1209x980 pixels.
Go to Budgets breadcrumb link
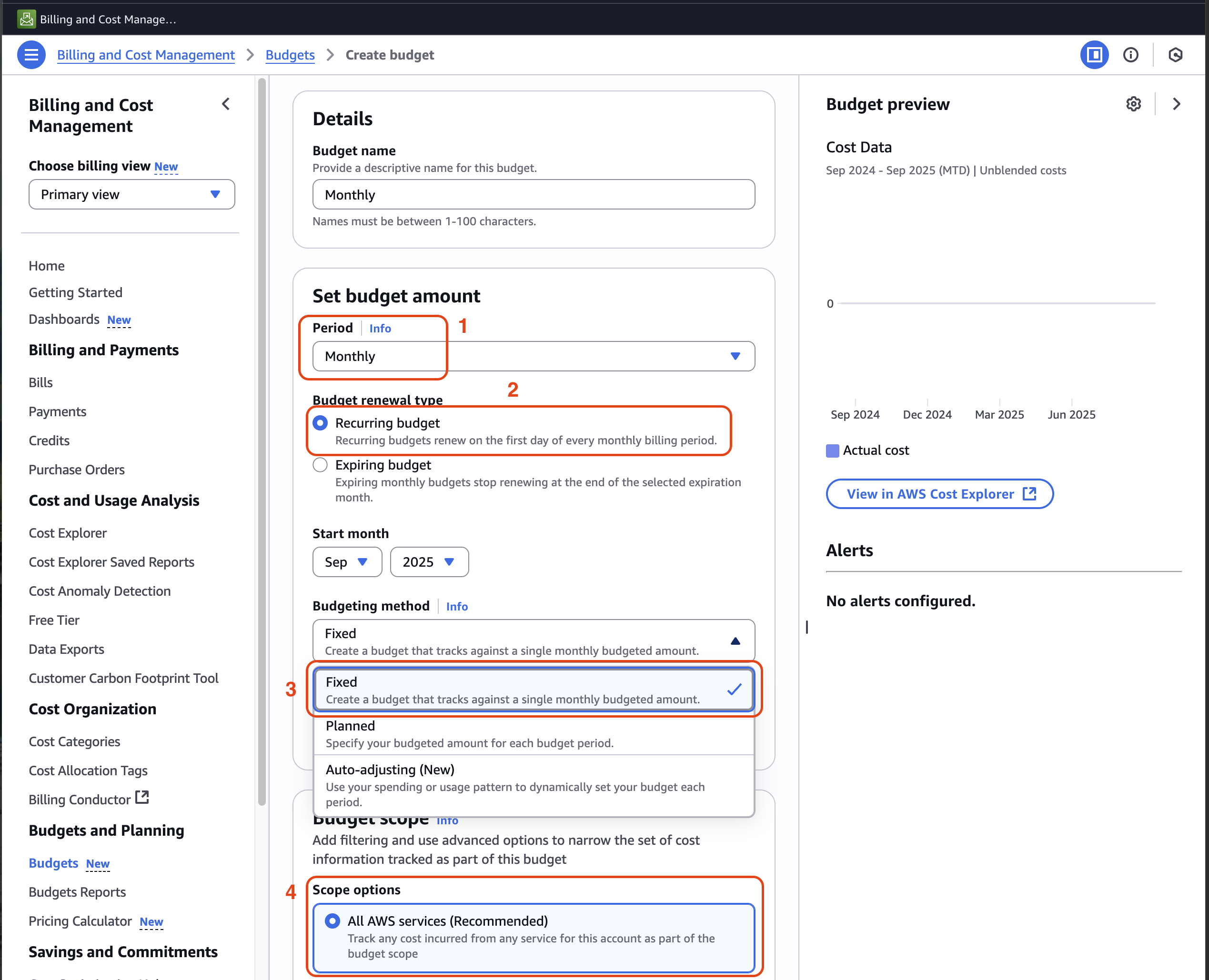click(x=290, y=55)
